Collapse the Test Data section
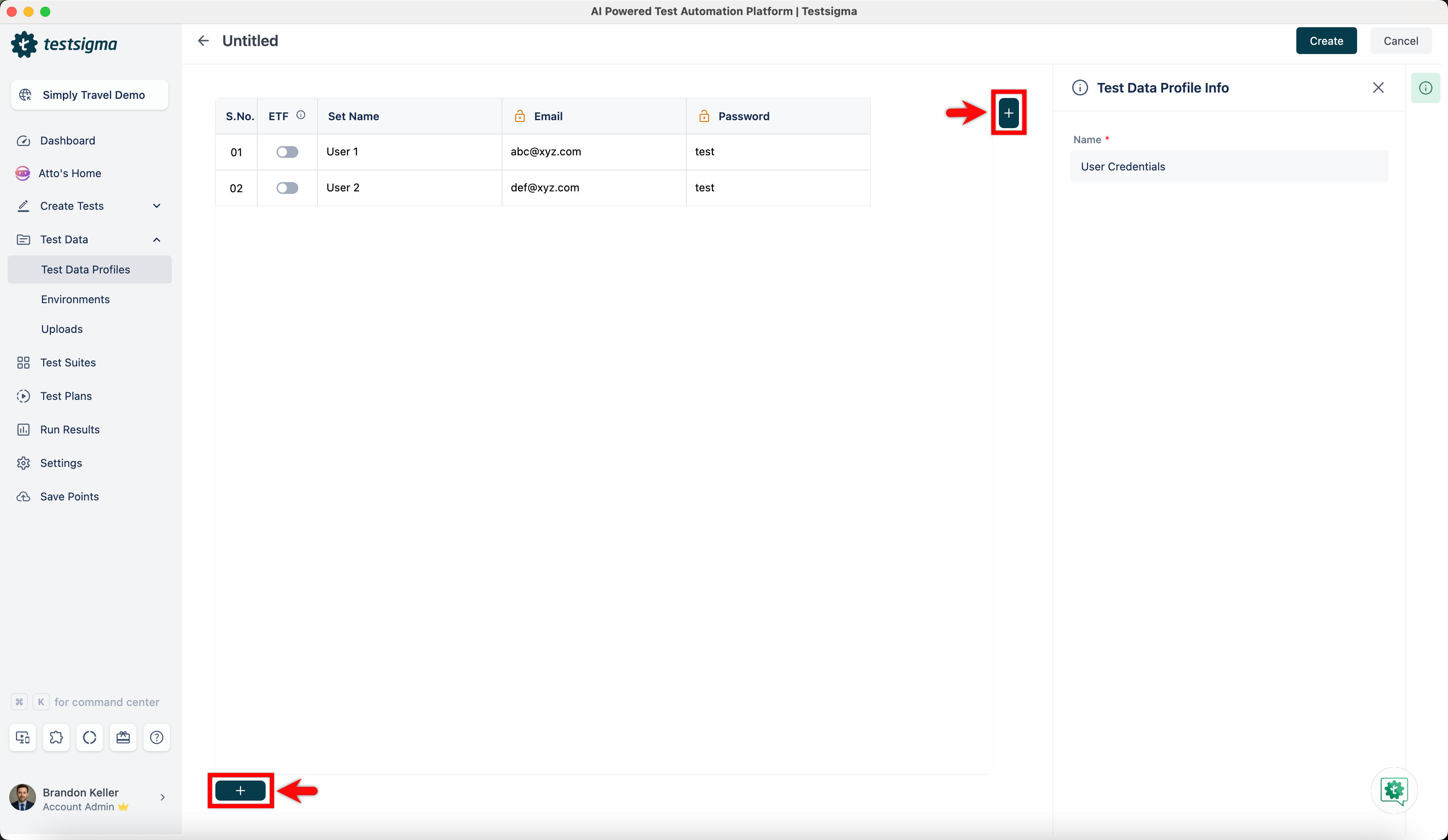Viewport: 1448px width, 840px height. point(156,240)
